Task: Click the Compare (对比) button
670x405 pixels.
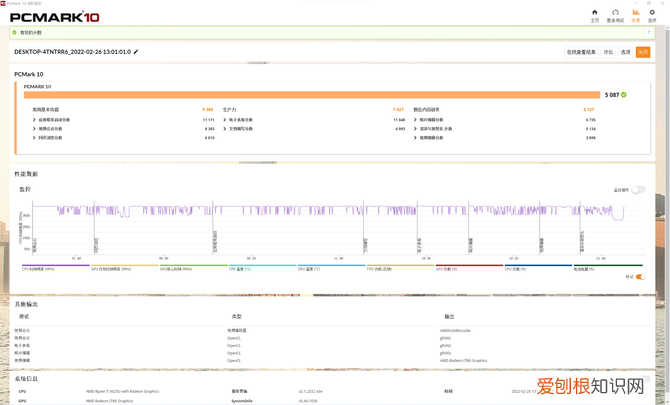Action: coord(608,52)
